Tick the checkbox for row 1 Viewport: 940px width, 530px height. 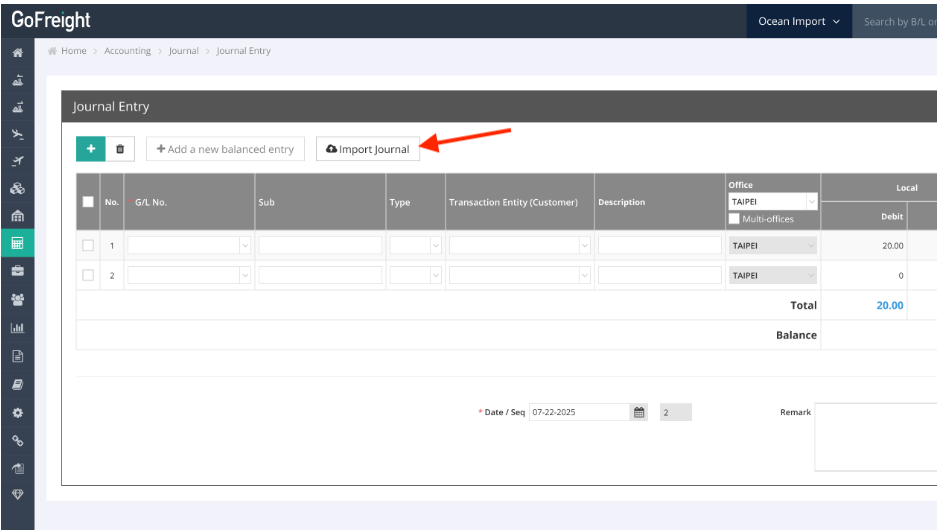tap(88, 245)
